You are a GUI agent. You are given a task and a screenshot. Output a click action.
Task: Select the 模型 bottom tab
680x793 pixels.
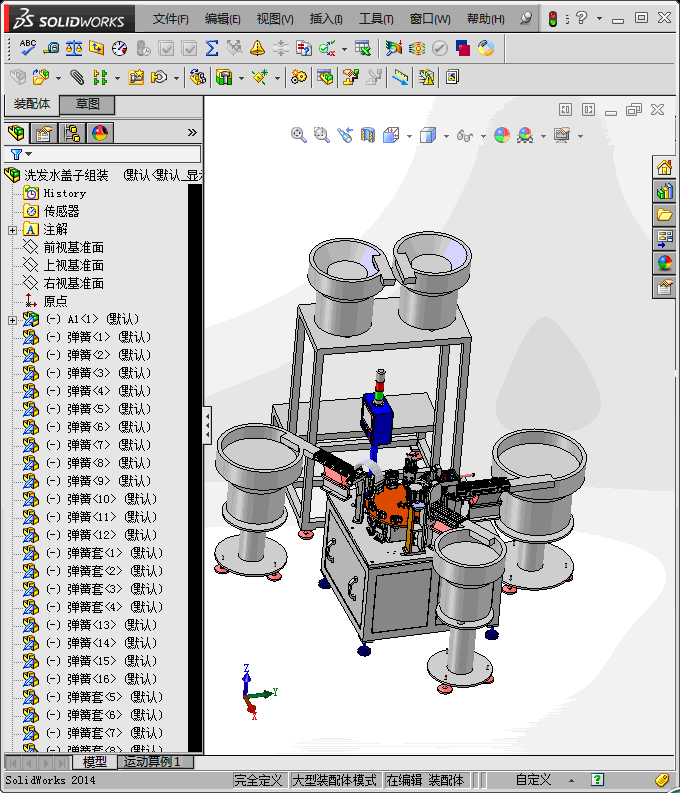[95, 762]
